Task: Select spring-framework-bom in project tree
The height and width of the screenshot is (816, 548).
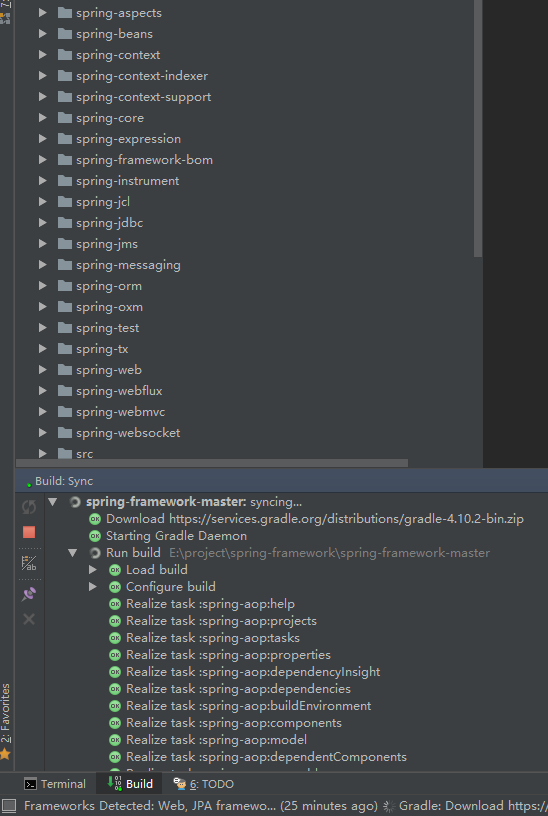Action: [x=144, y=160]
